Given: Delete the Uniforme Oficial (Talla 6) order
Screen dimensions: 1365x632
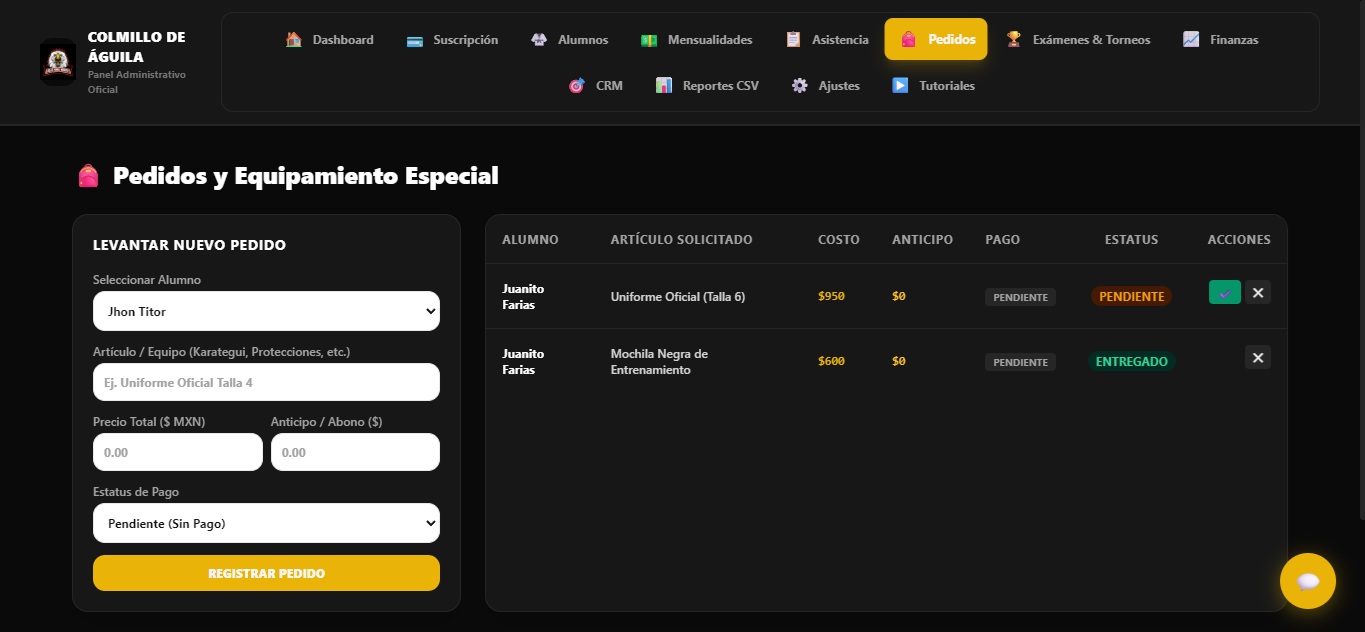Looking at the screenshot, I should tap(1258, 292).
